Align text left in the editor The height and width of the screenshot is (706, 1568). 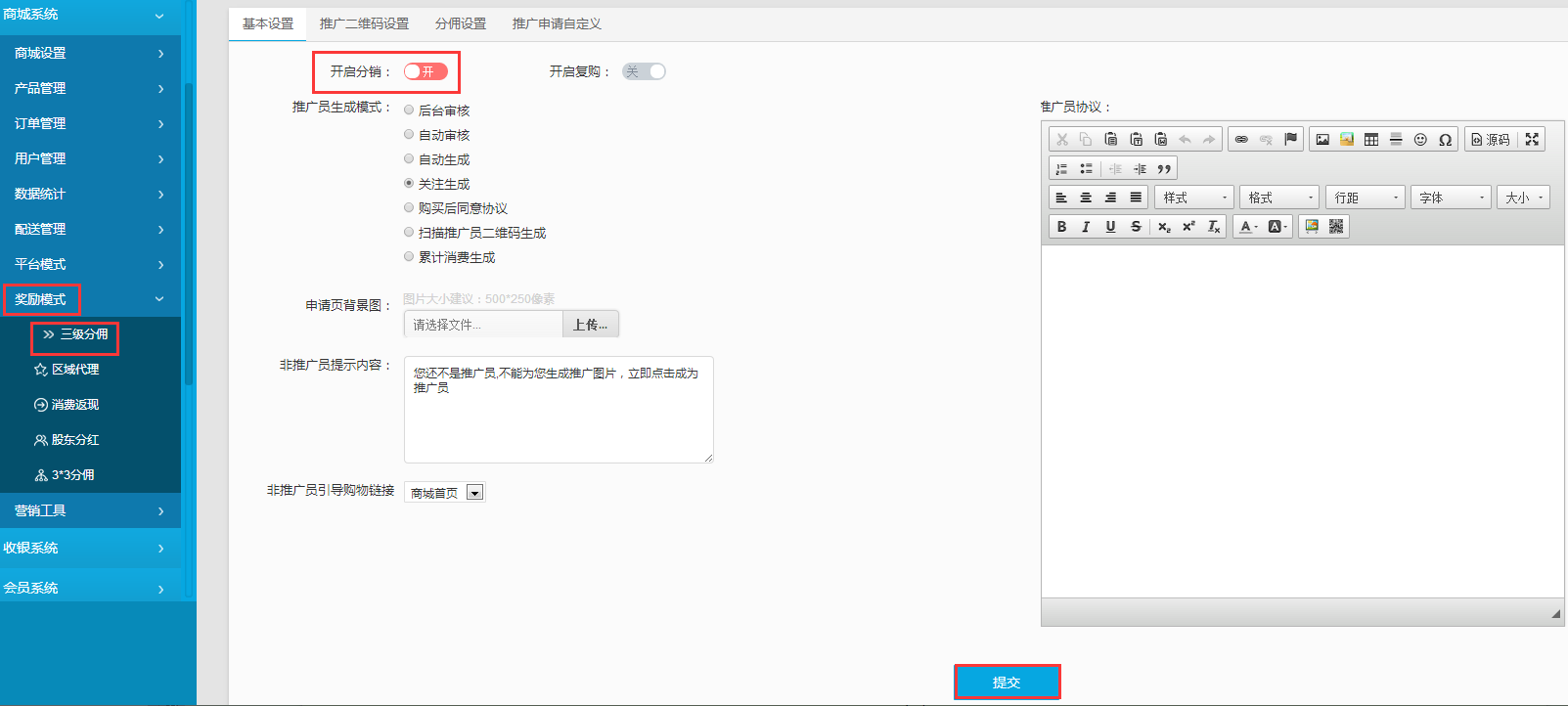point(1061,198)
